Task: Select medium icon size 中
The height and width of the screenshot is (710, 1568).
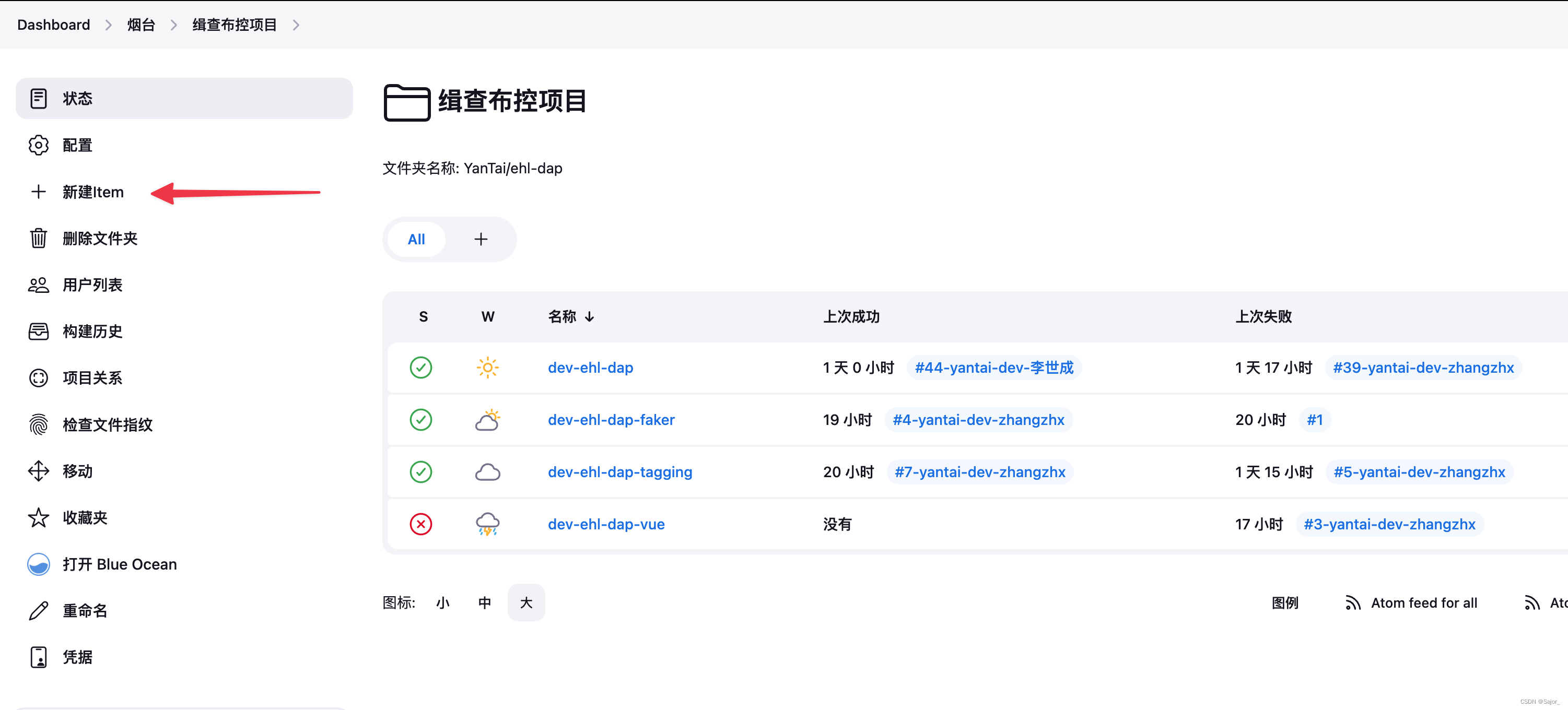Action: pyautogui.click(x=485, y=602)
